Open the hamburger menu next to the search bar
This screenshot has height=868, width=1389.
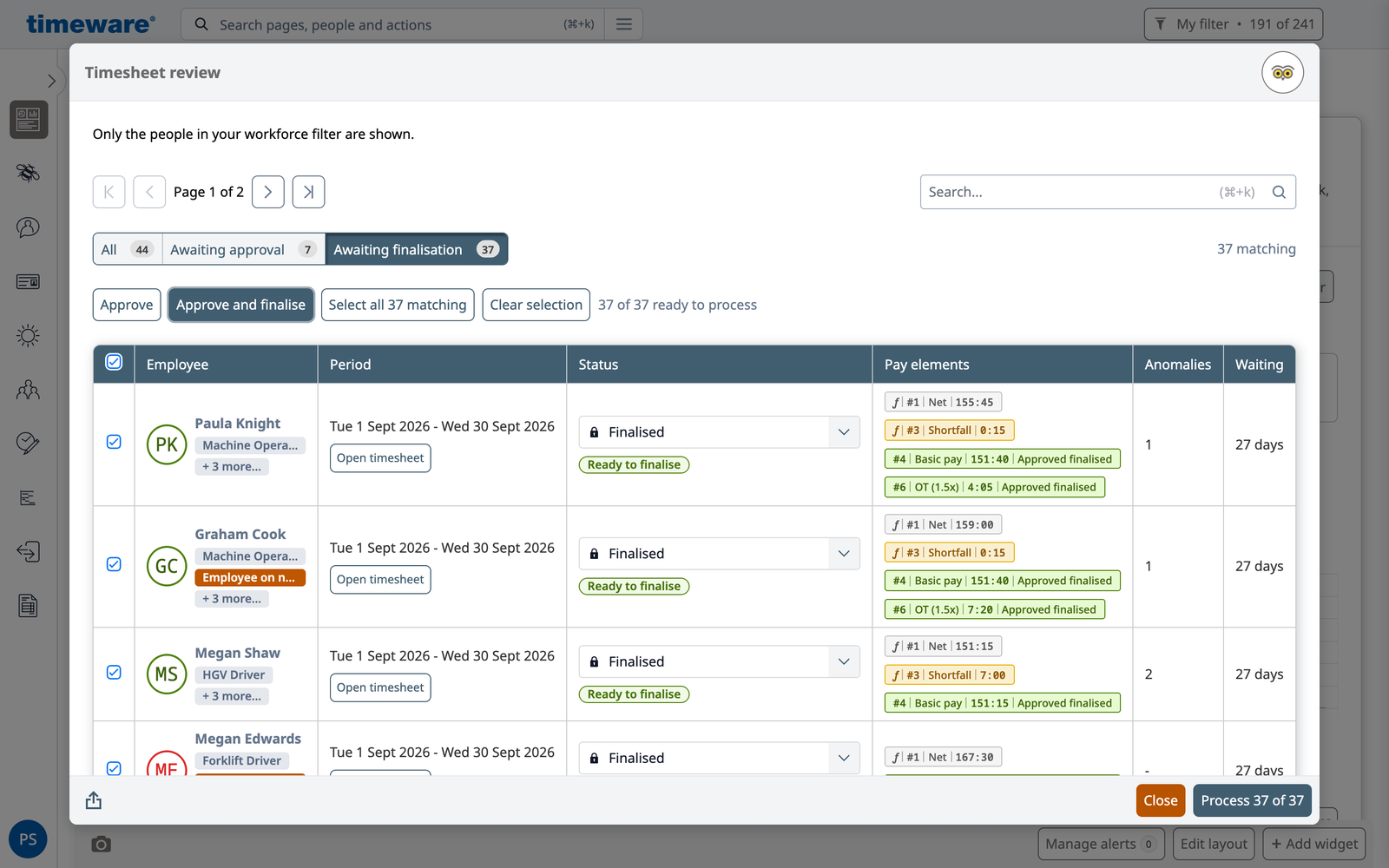pyautogui.click(x=623, y=24)
